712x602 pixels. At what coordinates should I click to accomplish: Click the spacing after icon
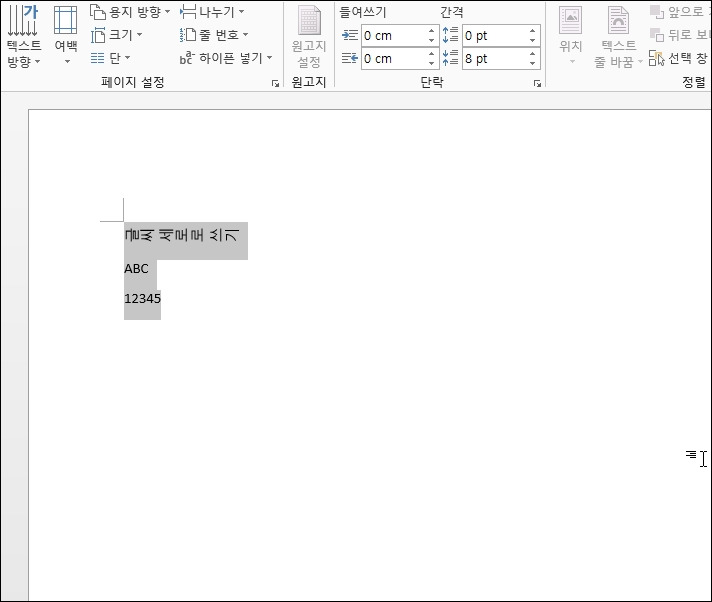click(x=450, y=58)
